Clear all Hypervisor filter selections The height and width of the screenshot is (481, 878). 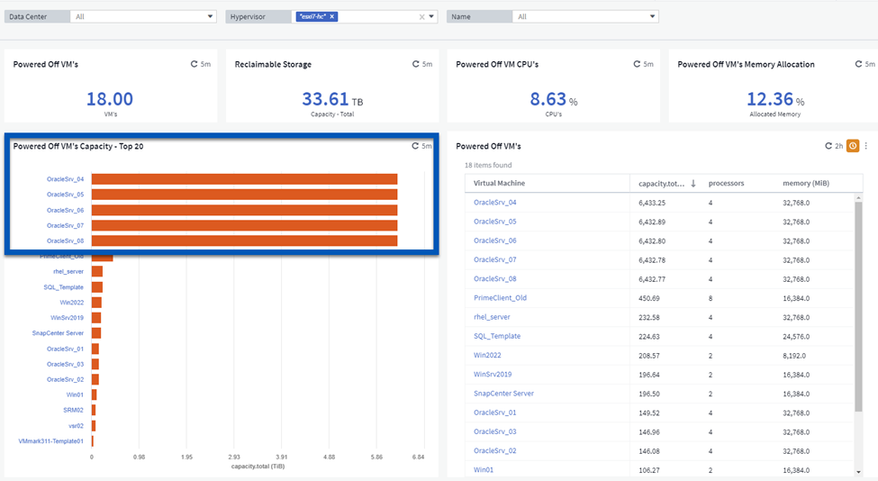coord(421,17)
